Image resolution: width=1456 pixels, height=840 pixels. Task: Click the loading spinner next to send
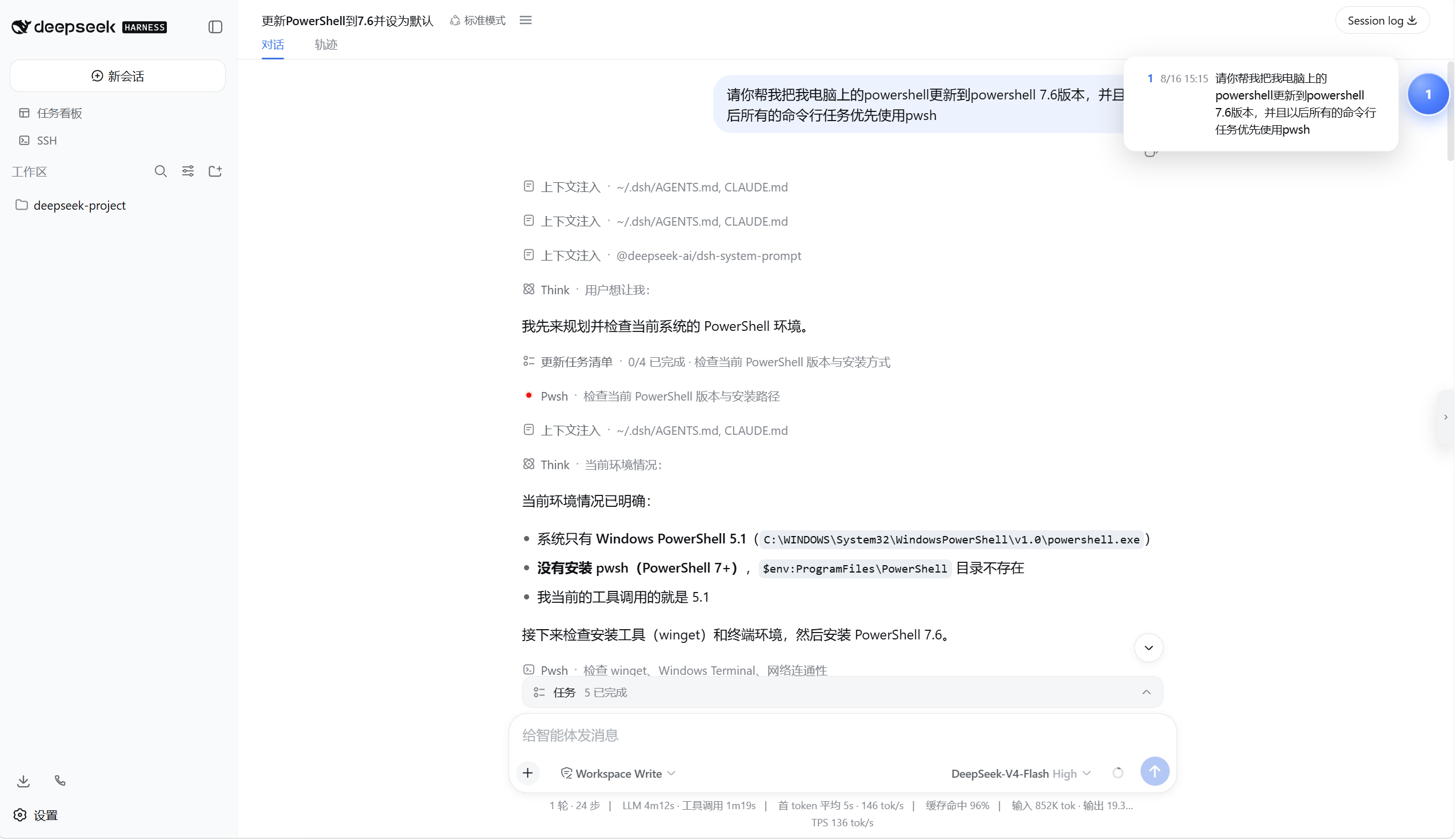[1118, 774]
